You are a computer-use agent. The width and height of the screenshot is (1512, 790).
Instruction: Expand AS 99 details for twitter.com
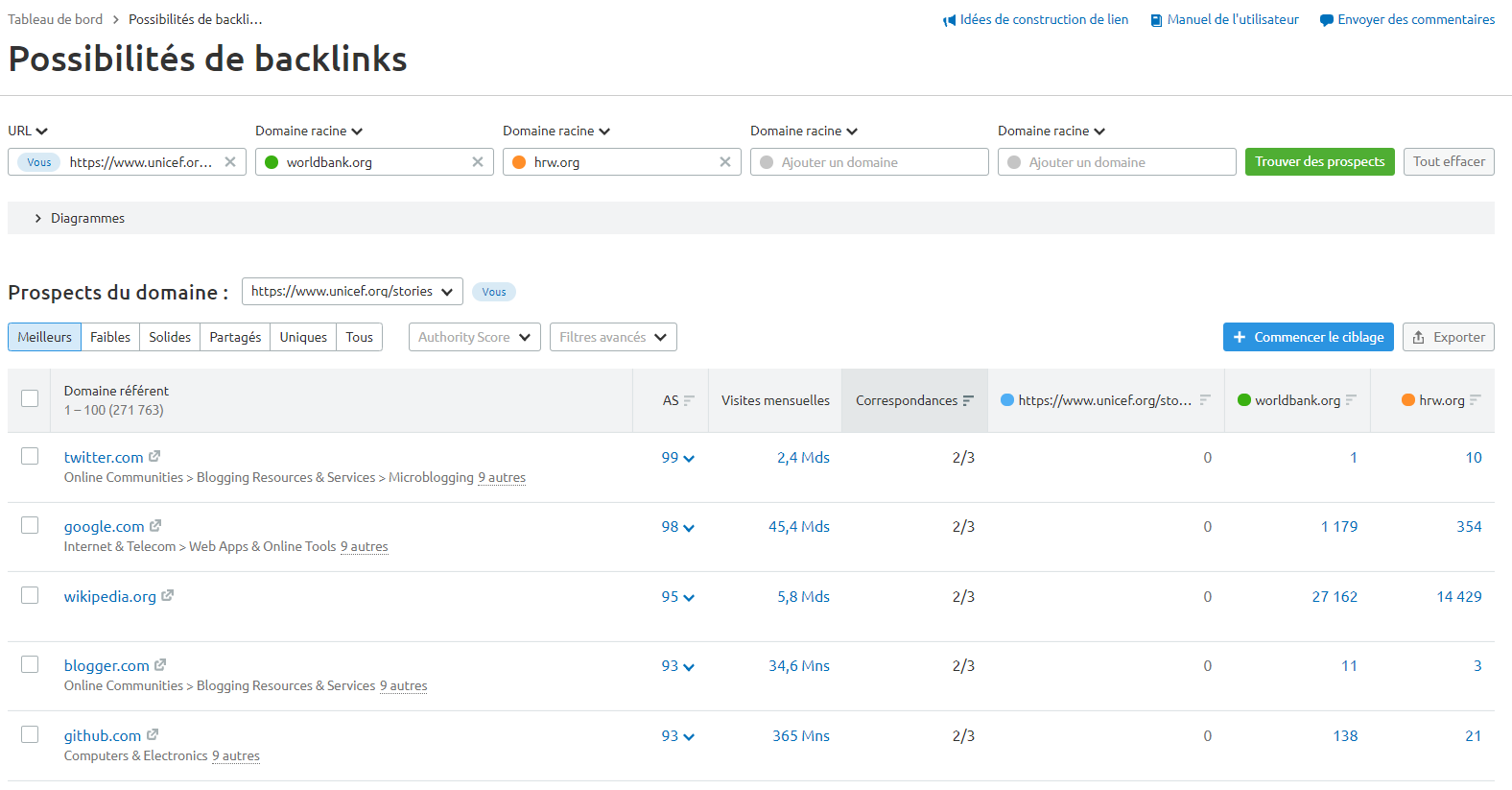678,458
